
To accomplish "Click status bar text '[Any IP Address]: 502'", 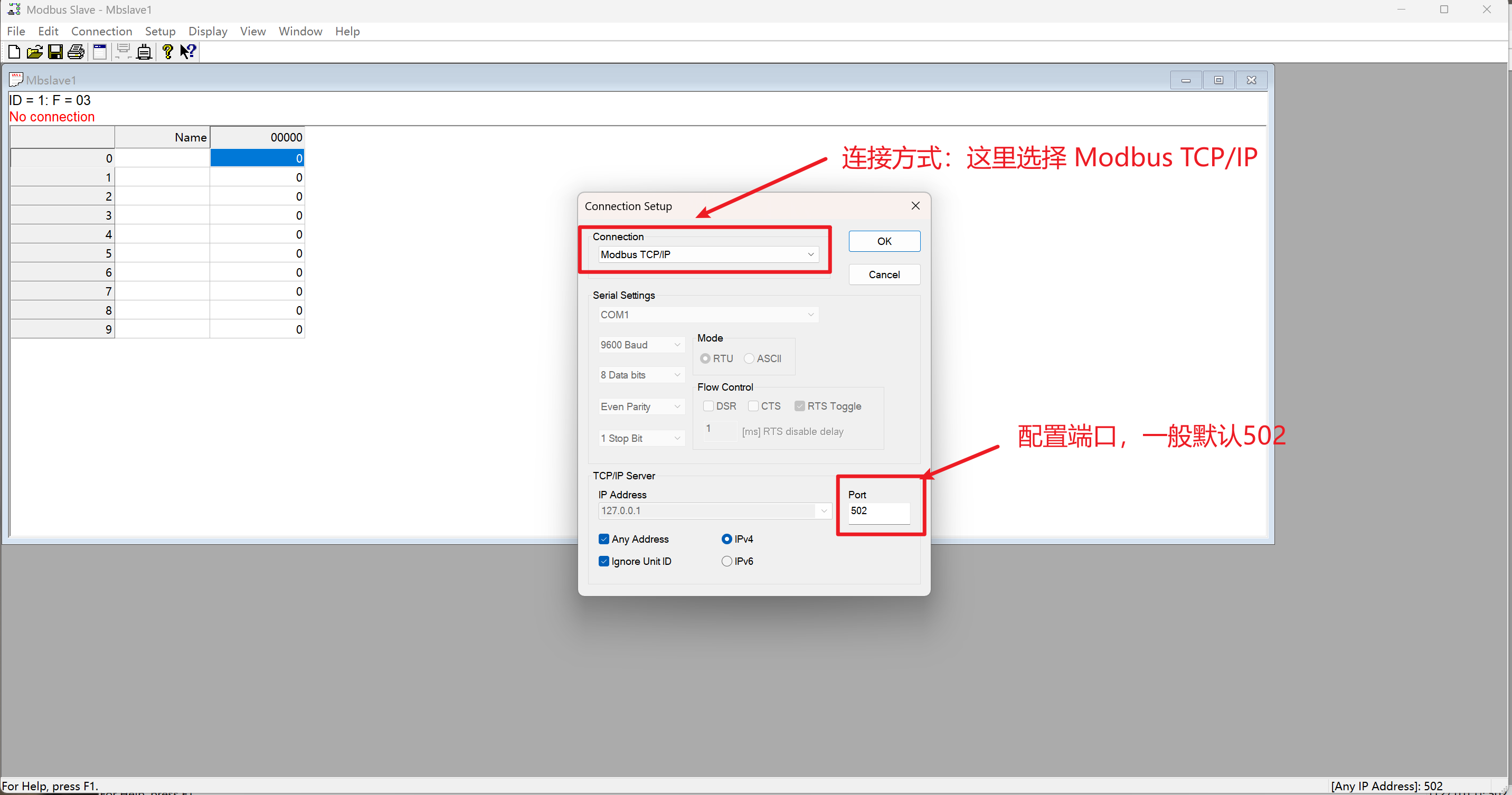I will click(1386, 785).
